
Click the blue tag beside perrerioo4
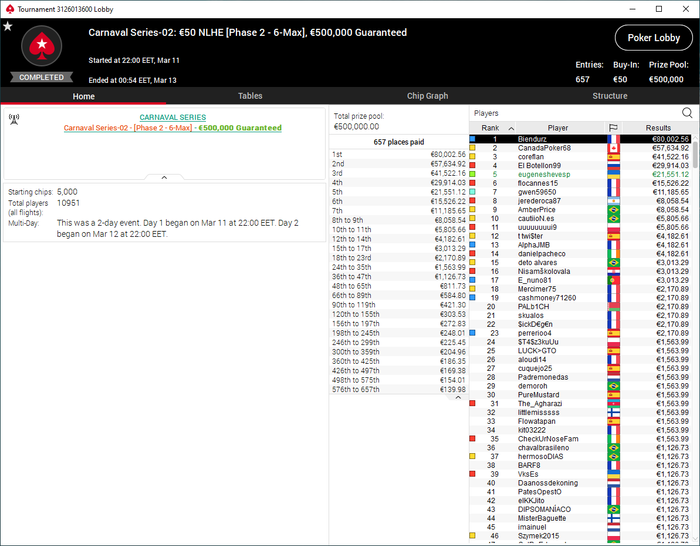tap(472, 333)
